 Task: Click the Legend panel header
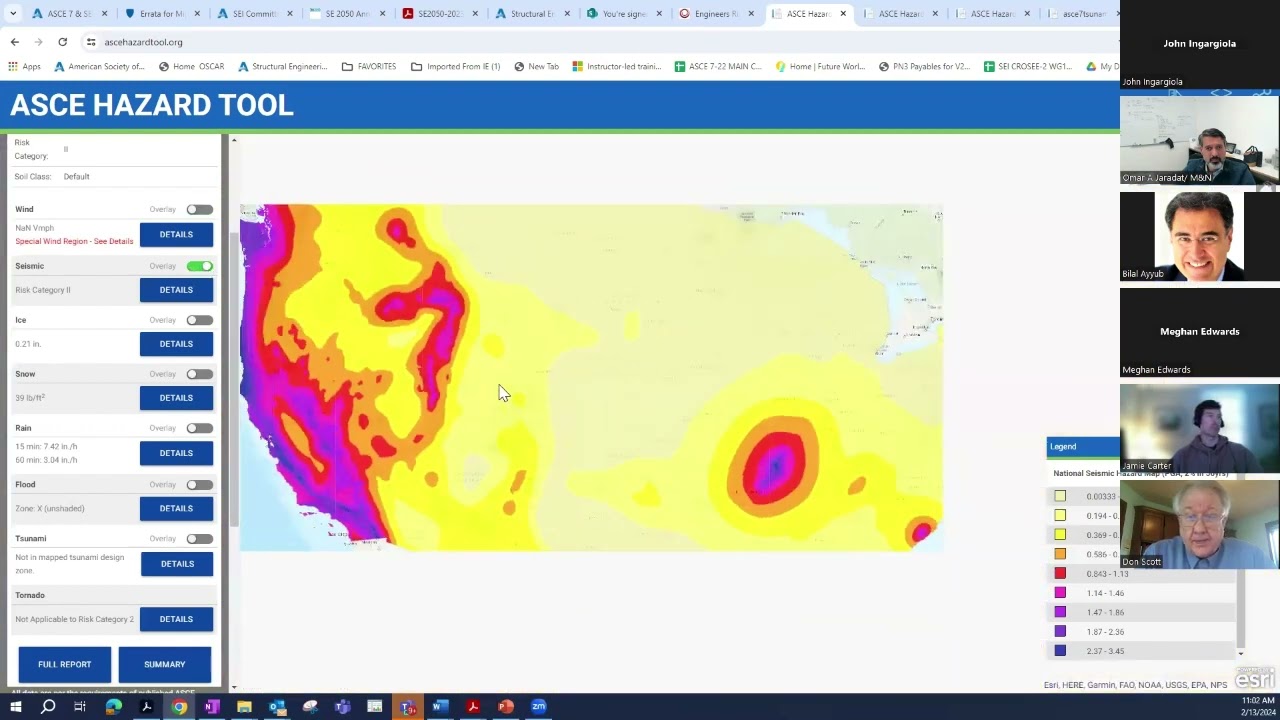coord(1083,447)
